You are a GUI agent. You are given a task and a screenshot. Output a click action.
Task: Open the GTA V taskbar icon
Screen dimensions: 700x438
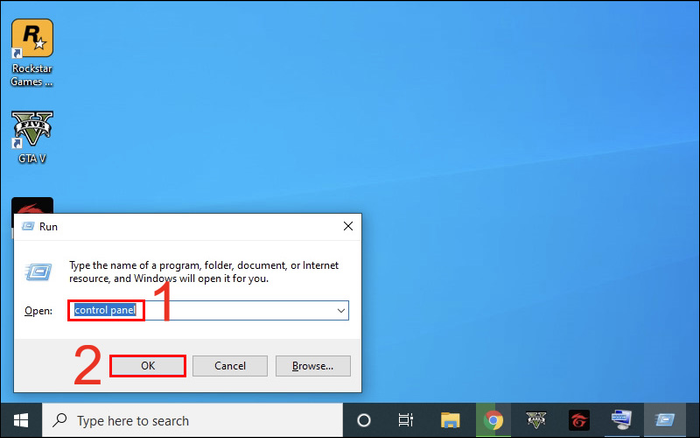536,420
